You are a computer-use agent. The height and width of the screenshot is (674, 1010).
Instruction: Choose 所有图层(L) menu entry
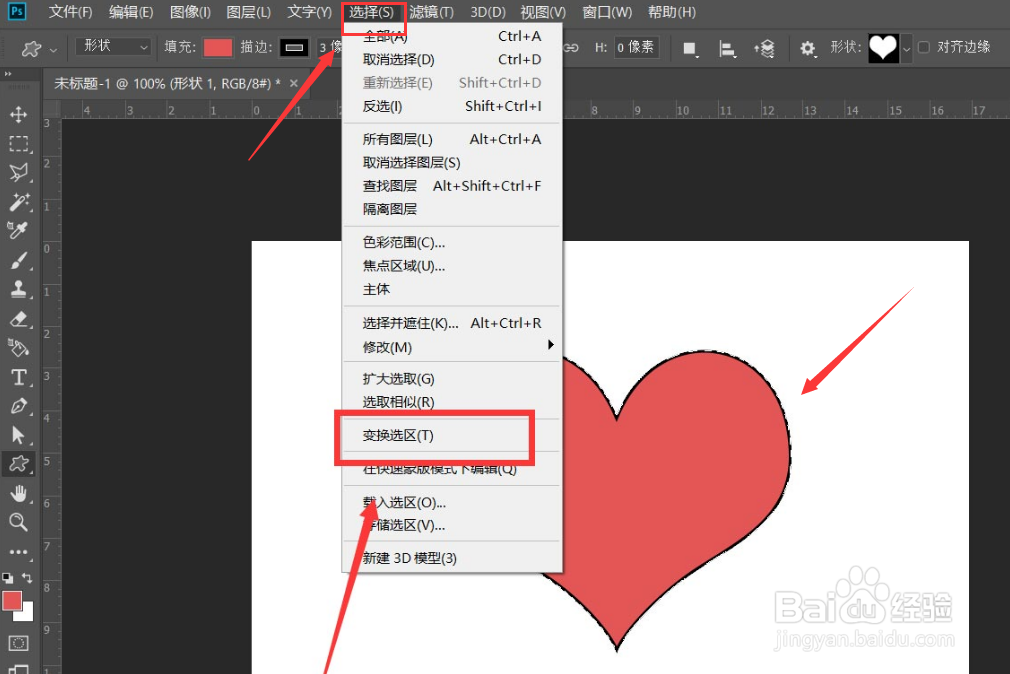pos(452,139)
